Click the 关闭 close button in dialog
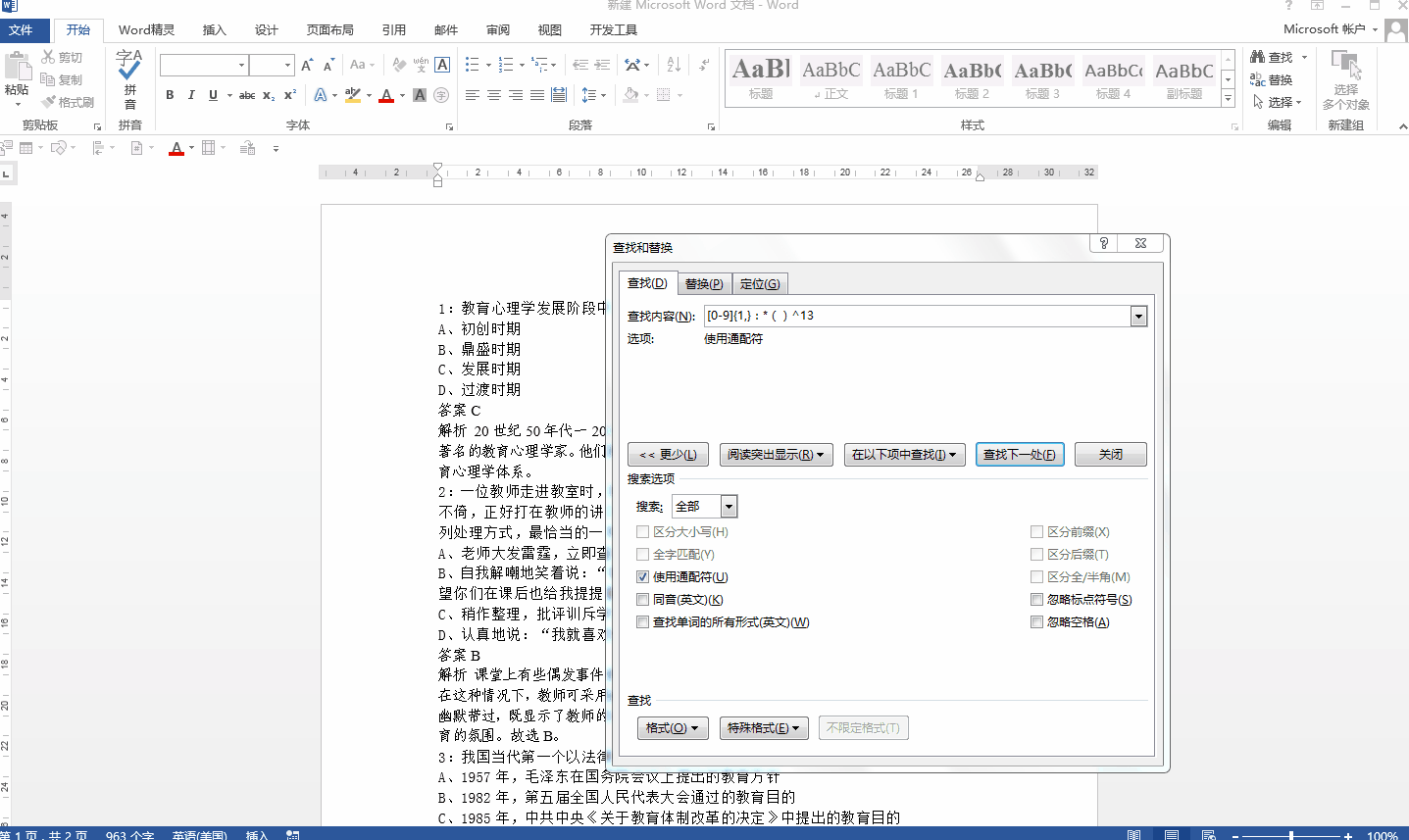This screenshot has width=1409, height=840. (x=1111, y=455)
